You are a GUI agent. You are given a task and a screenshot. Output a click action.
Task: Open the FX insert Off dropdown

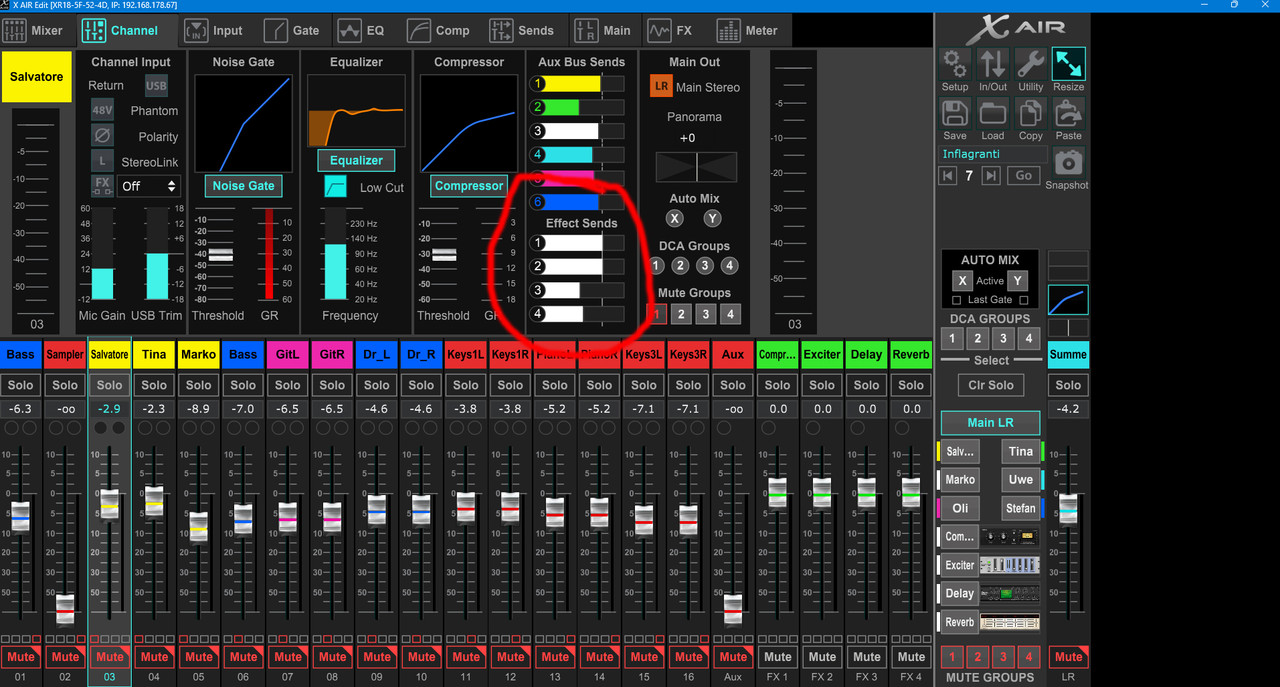coord(148,186)
